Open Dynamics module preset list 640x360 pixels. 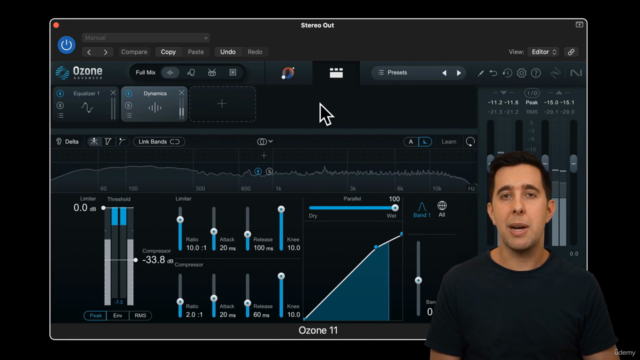128,116
